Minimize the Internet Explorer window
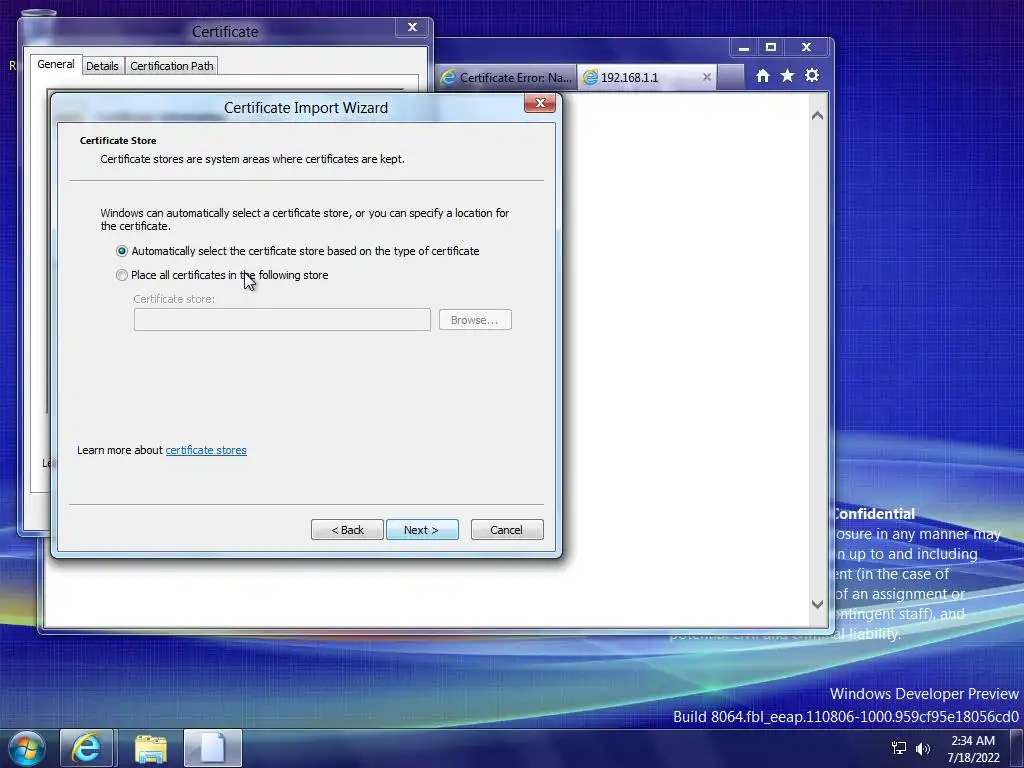This screenshot has height=768, width=1024. coord(743,48)
